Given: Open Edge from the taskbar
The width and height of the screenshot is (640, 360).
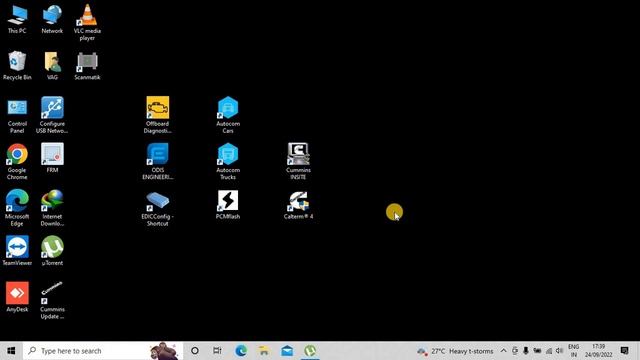Looking at the screenshot, I should point(241,351).
